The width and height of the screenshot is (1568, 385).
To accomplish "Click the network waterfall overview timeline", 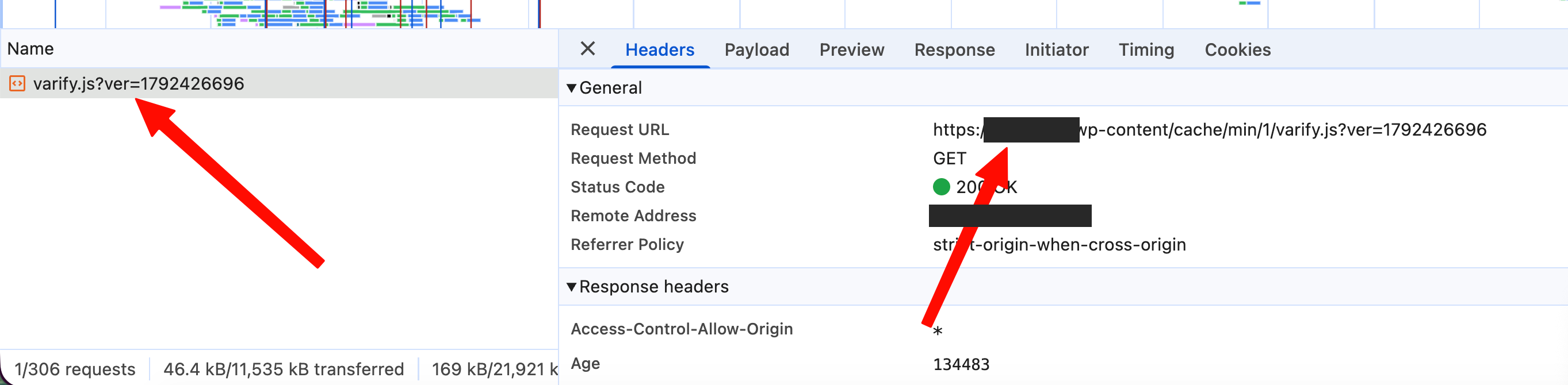I will click(784, 14).
